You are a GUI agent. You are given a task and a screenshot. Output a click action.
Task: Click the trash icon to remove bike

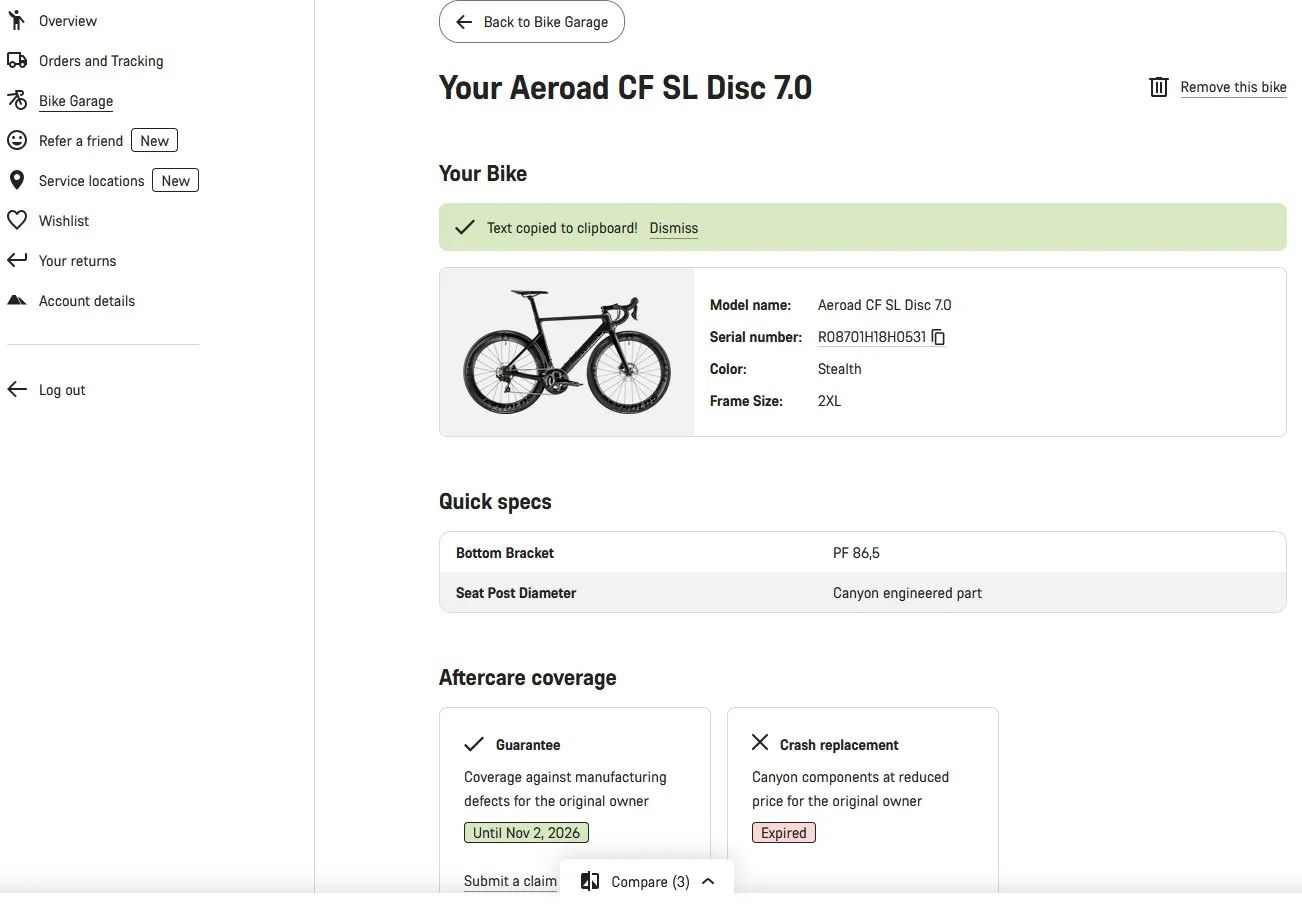(1158, 87)
